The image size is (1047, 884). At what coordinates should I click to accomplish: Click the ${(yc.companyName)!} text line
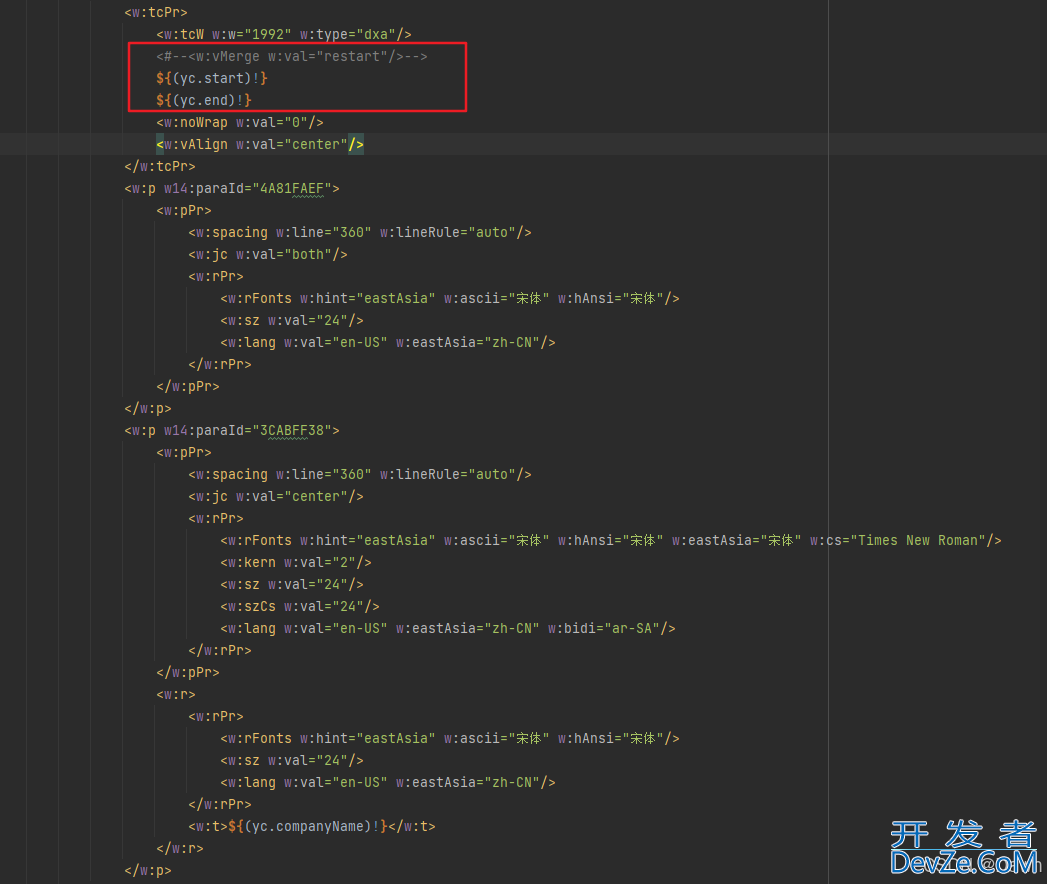coord(312,826)
